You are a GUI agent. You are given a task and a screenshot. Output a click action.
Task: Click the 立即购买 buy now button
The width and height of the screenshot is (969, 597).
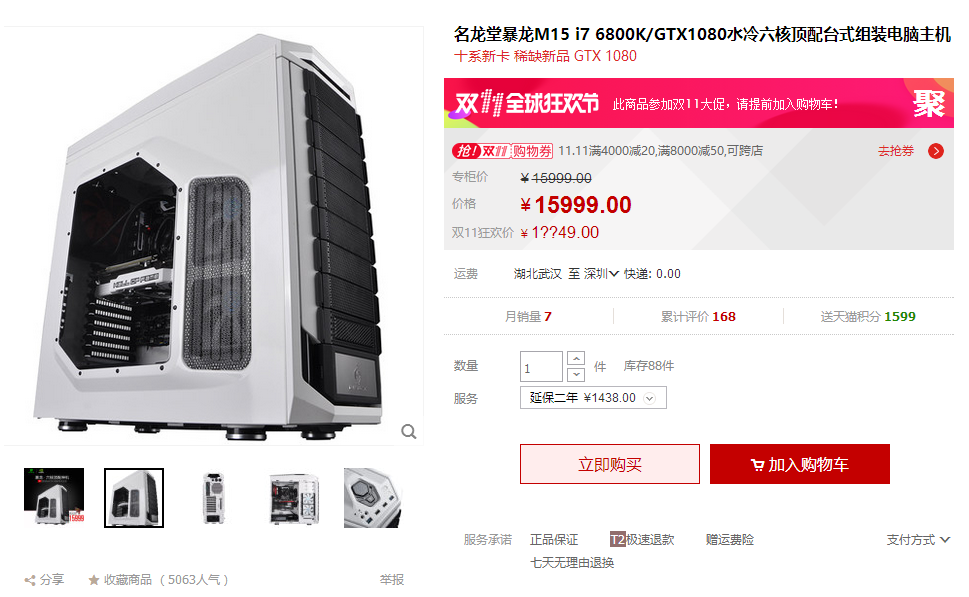click(x=609, y=464)
